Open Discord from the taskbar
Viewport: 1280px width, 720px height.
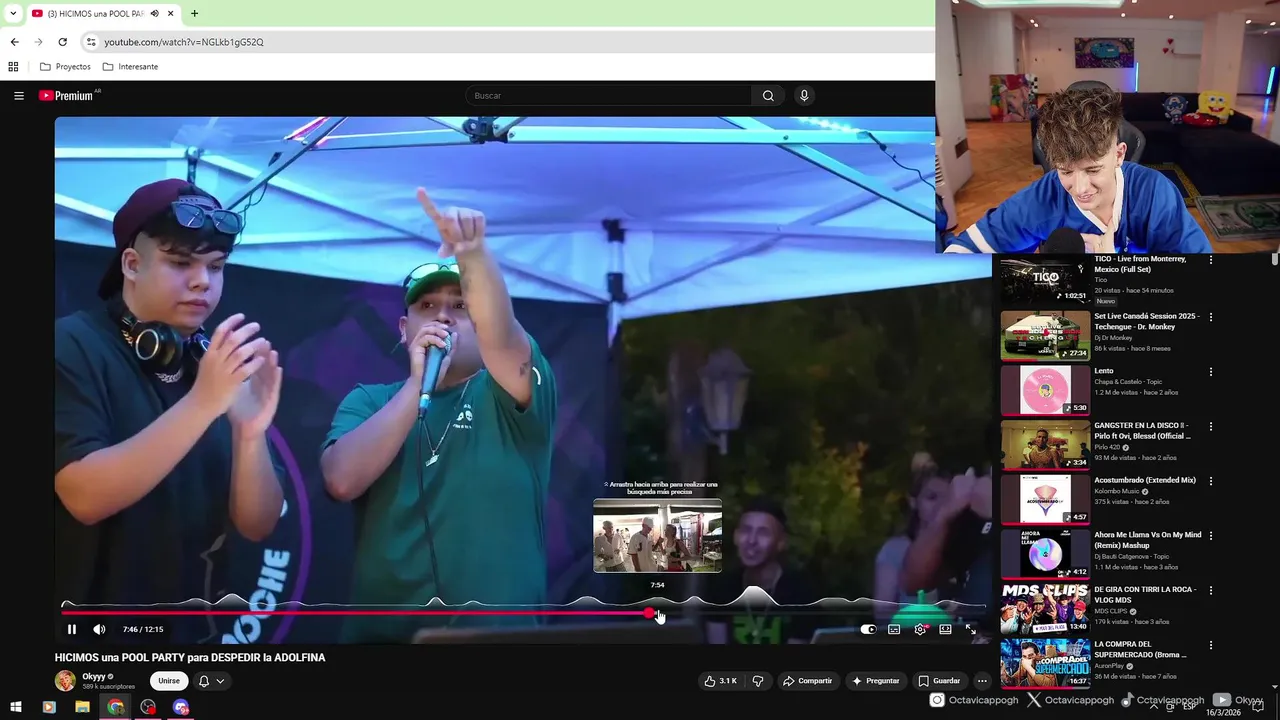pyautogui.click(x=181, y=707)
